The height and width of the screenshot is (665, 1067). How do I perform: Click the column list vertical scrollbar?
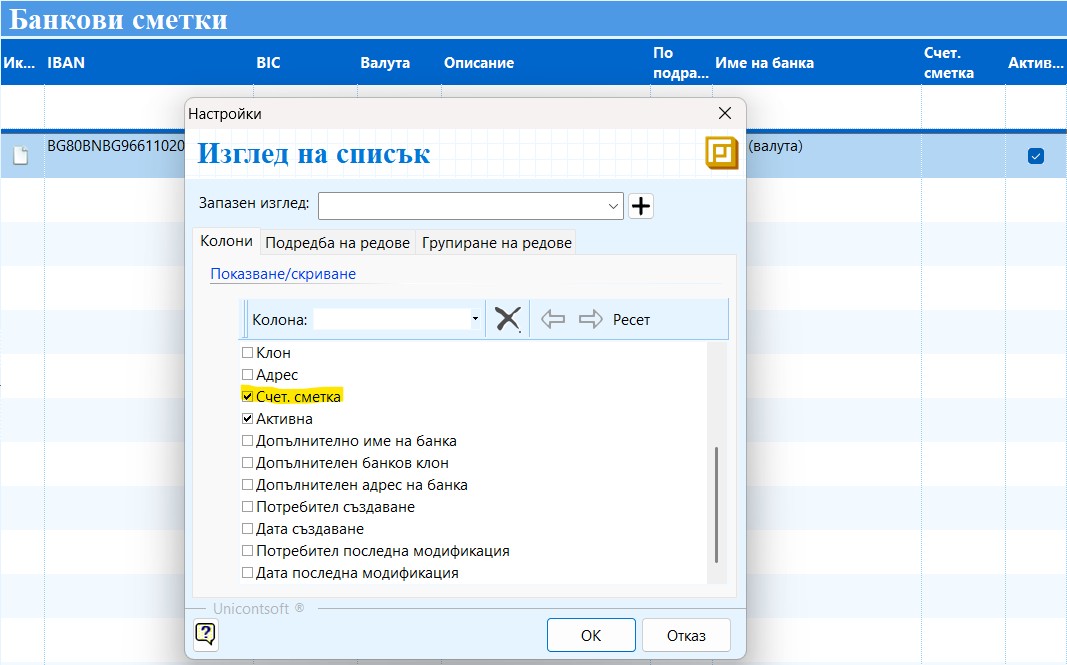pyautogui.click(x=717, y=504)
